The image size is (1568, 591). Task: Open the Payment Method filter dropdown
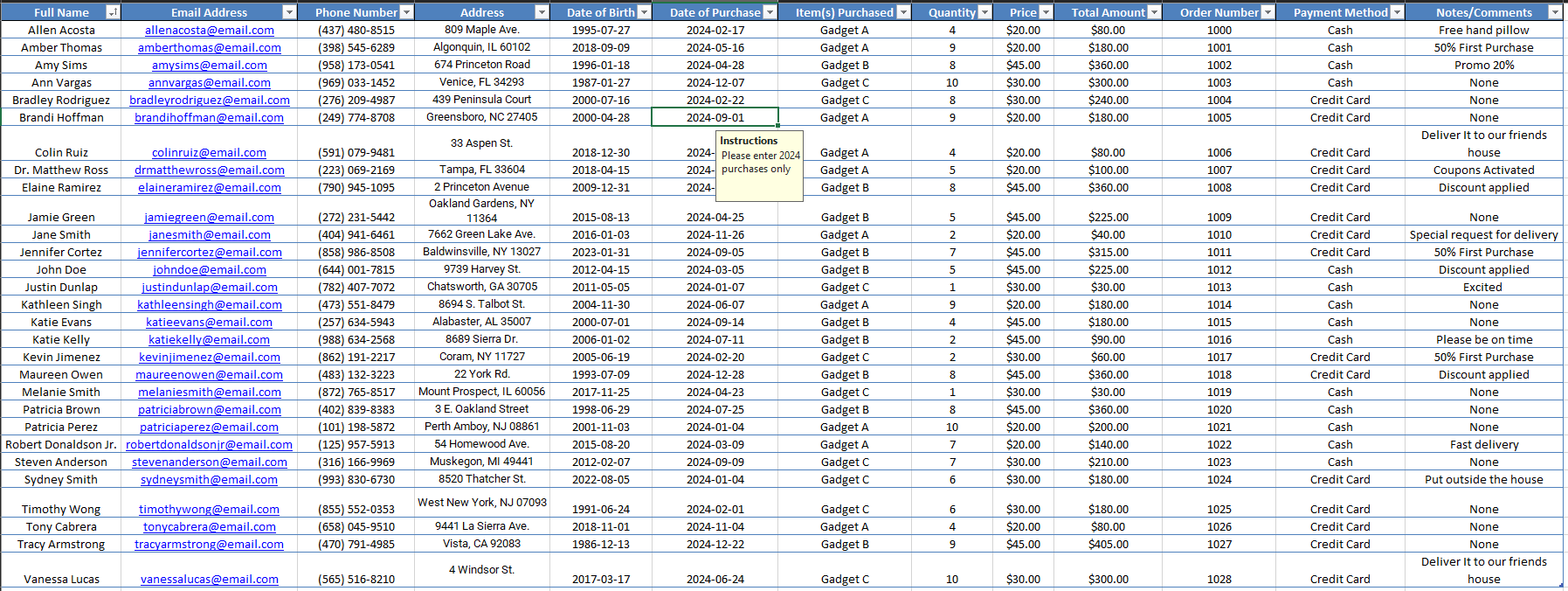click(1397, 12)
